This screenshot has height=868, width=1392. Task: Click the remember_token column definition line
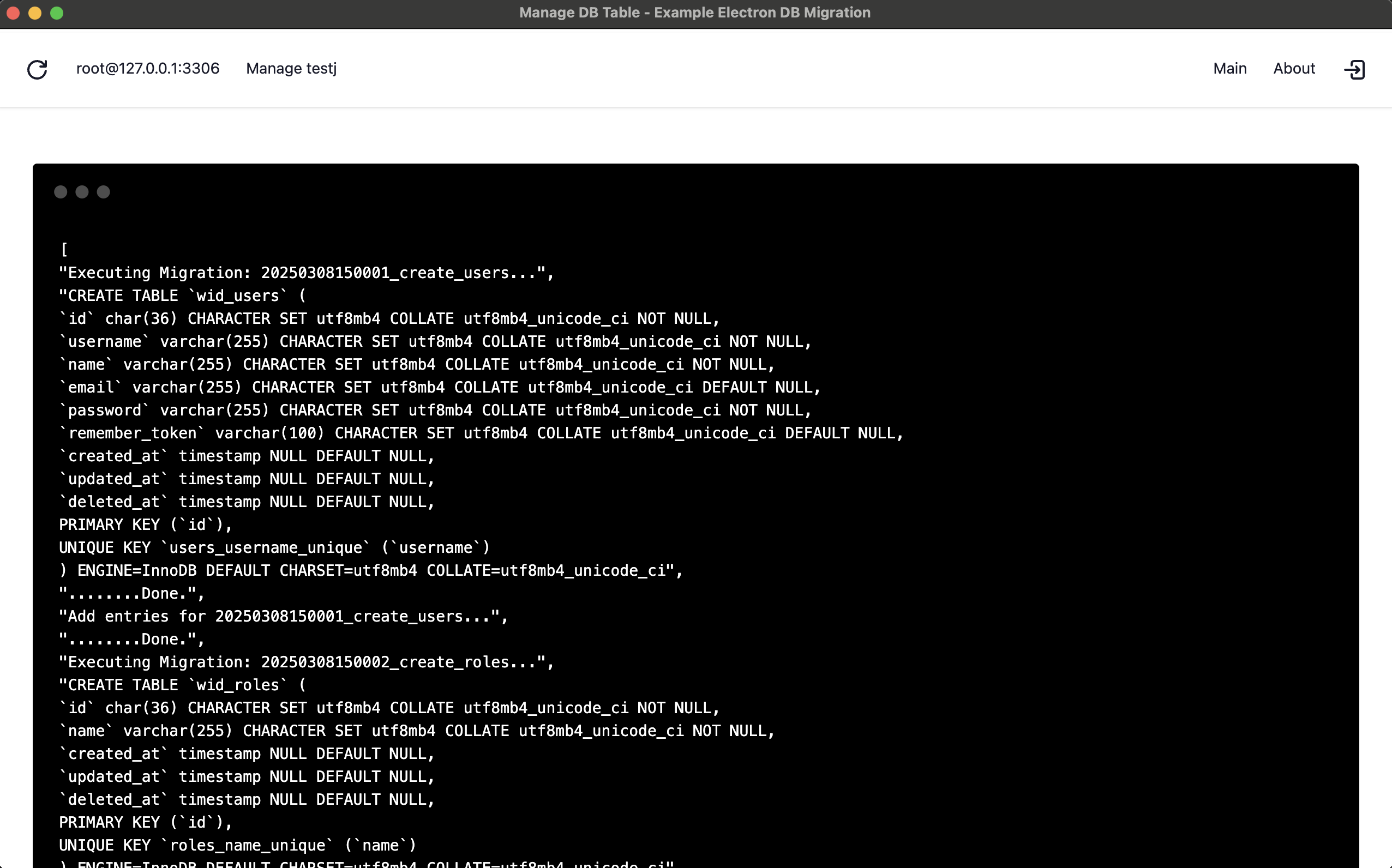pyautogui.click(x=481, y=433)
